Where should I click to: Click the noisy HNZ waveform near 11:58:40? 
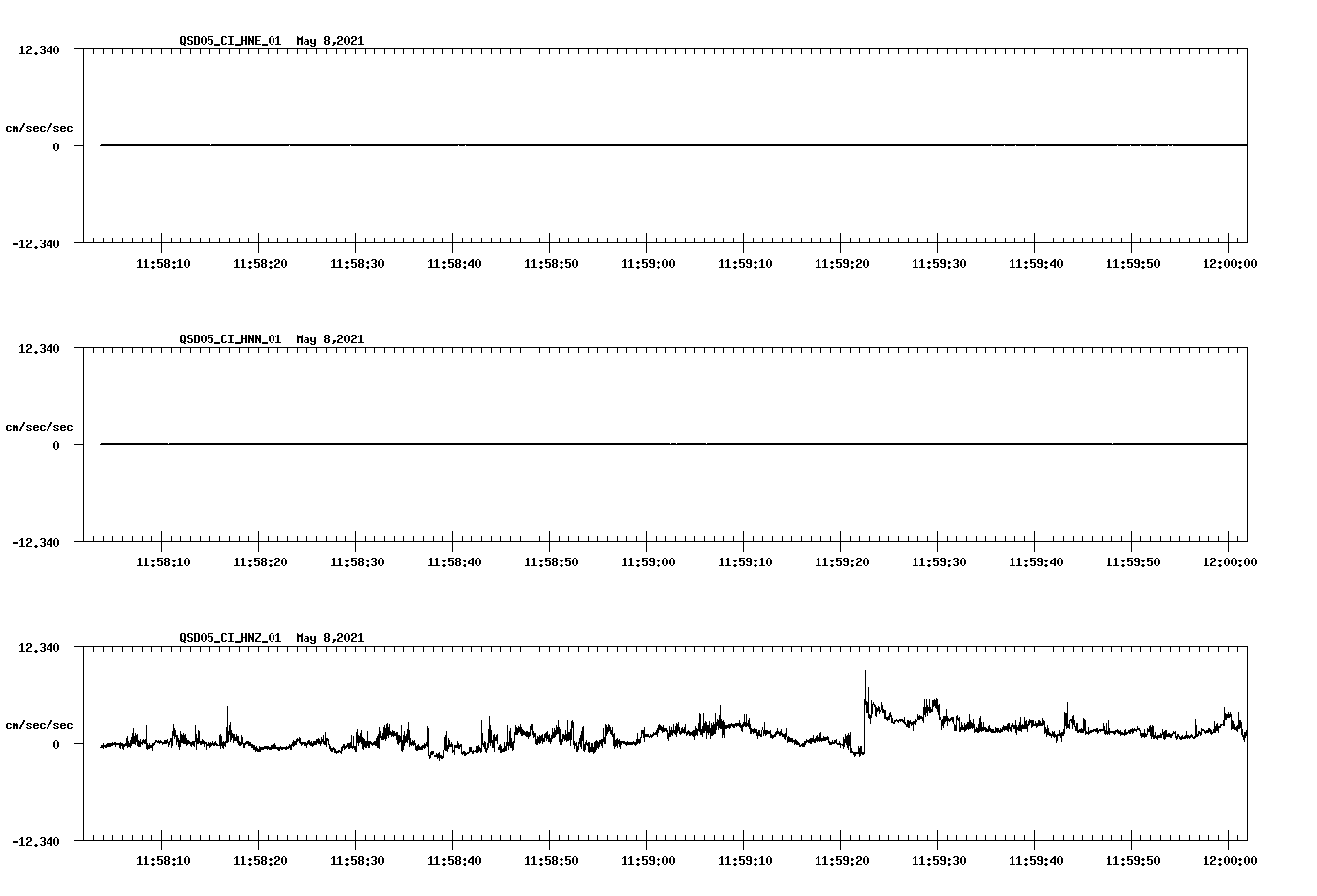(x=456, y=747)
